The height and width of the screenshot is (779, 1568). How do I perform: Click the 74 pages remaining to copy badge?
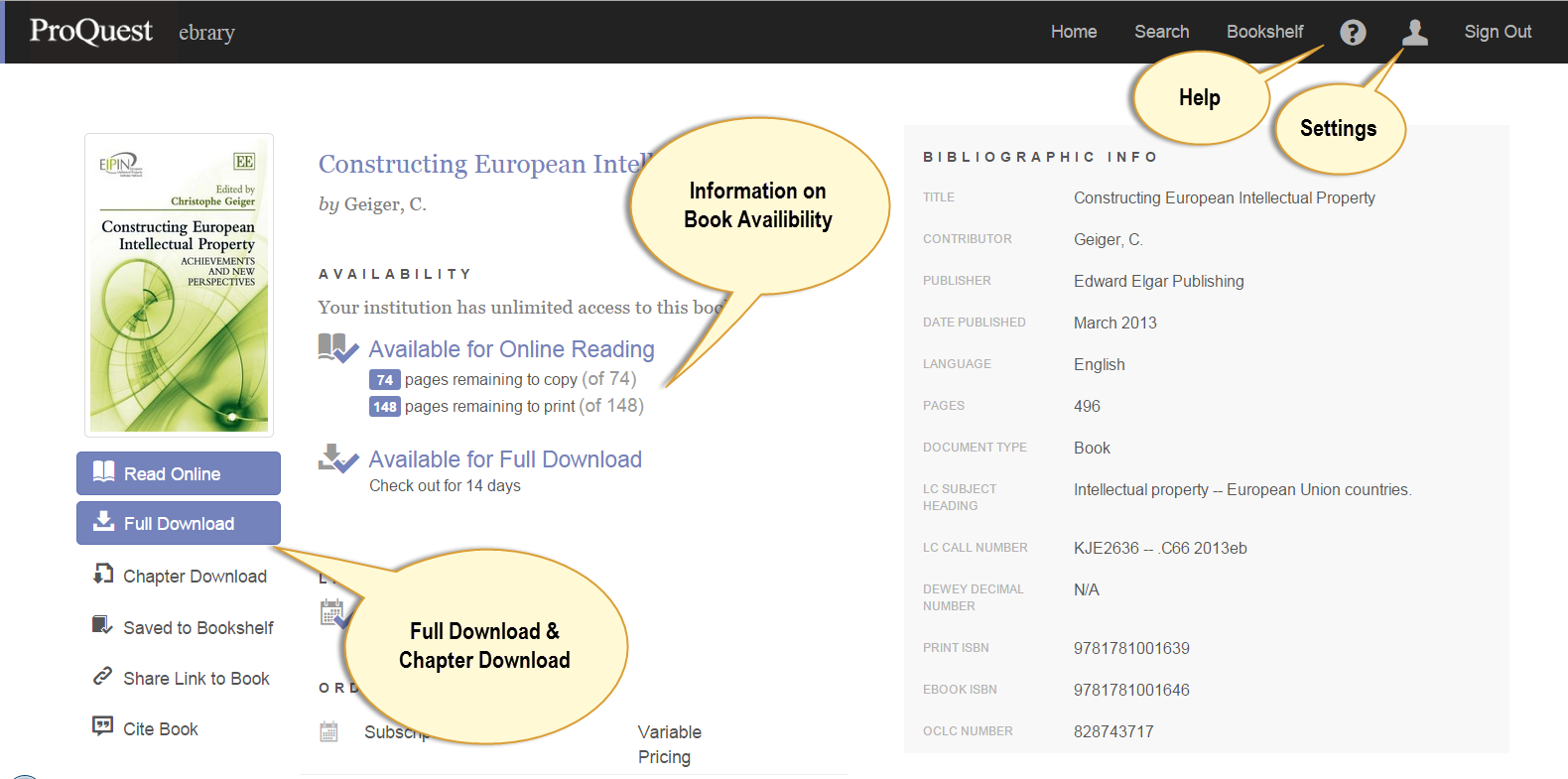385,380
